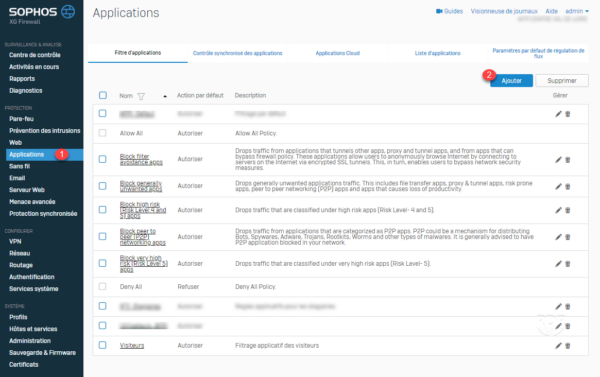Edit the Block generally unwanted apps policy

(558, 186)
